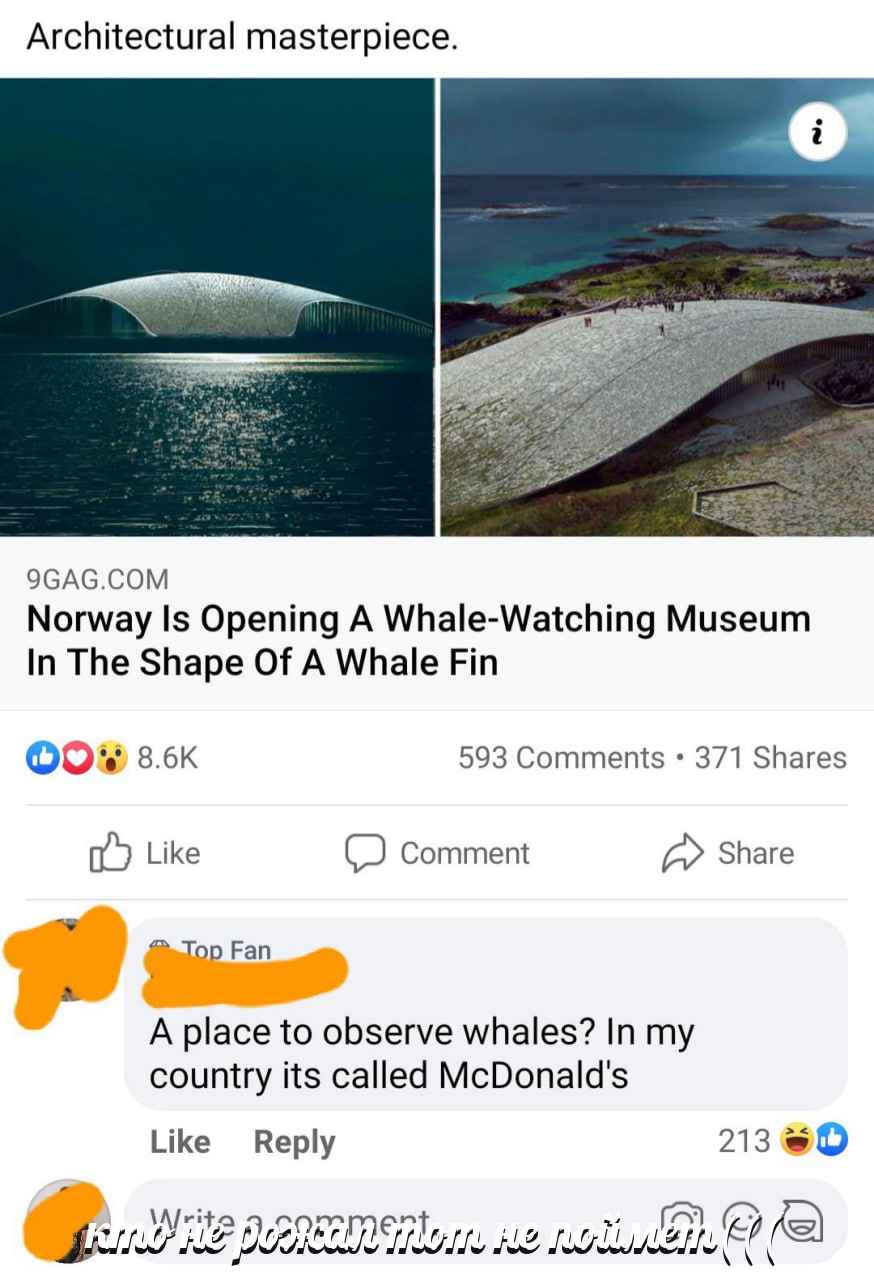Like the McDonald's comment
This screenshot has height=1280, width=874.
point(180,1141)
